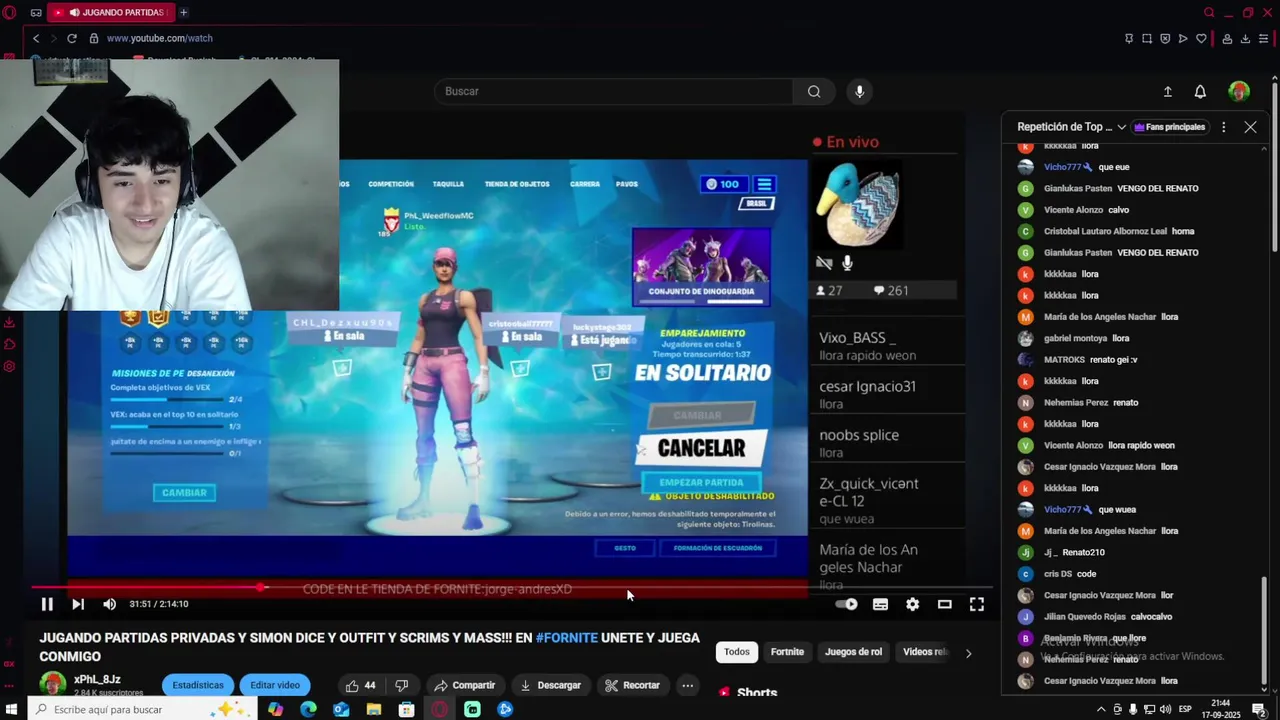
Task: Like the video with thumbs up
Action: (x=359, y=685)
